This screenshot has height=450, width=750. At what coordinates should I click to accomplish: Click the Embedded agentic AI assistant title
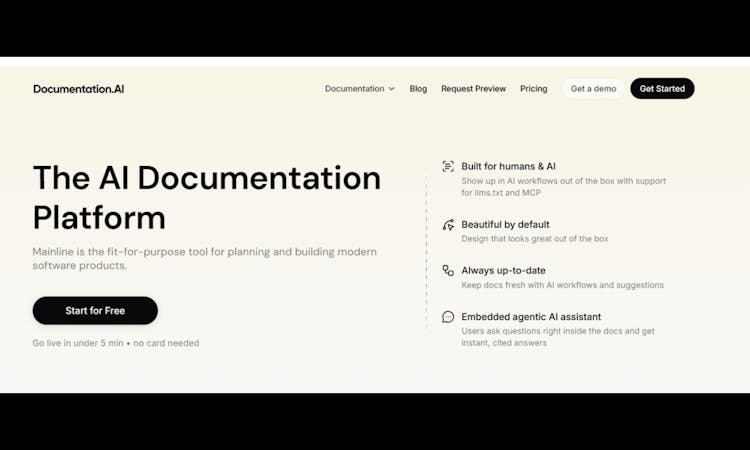point(531,317)
